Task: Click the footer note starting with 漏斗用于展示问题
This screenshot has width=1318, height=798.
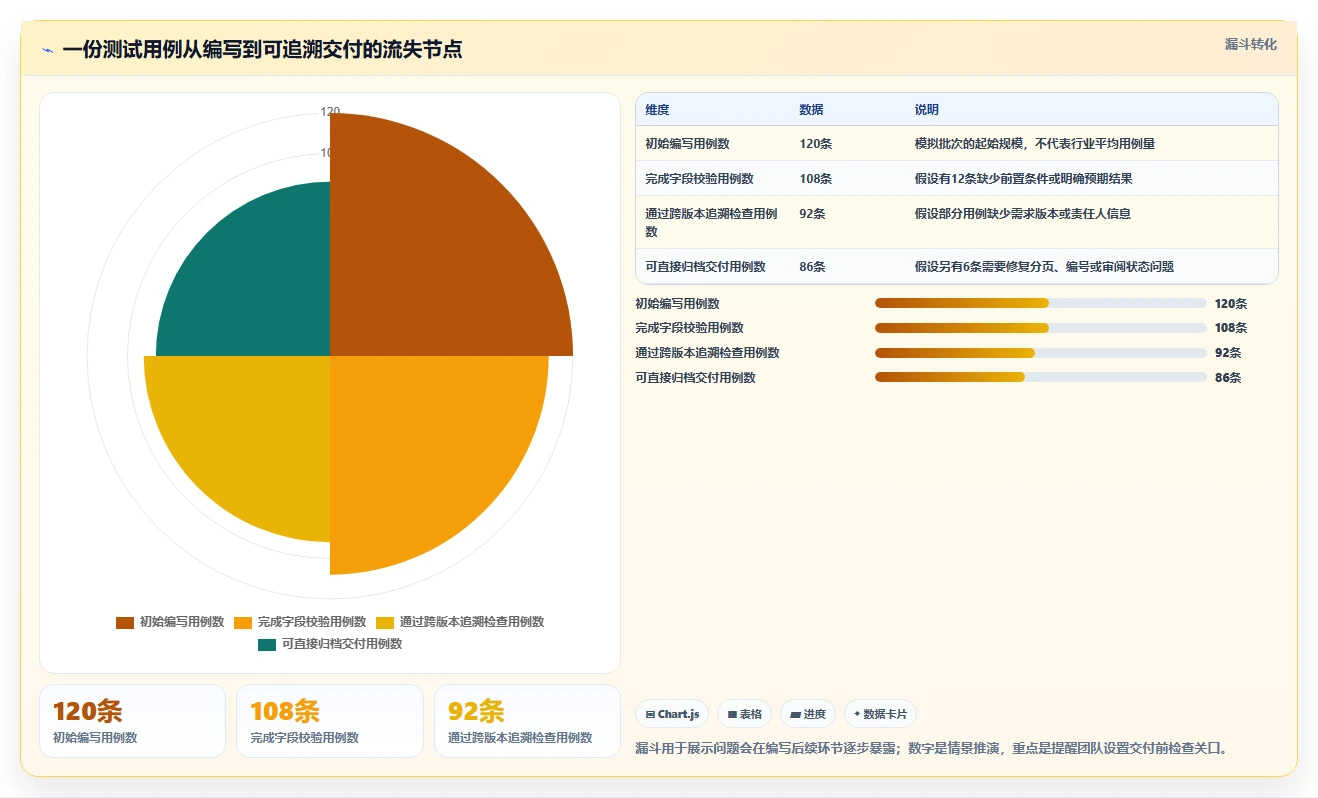Action: (931, 748)
